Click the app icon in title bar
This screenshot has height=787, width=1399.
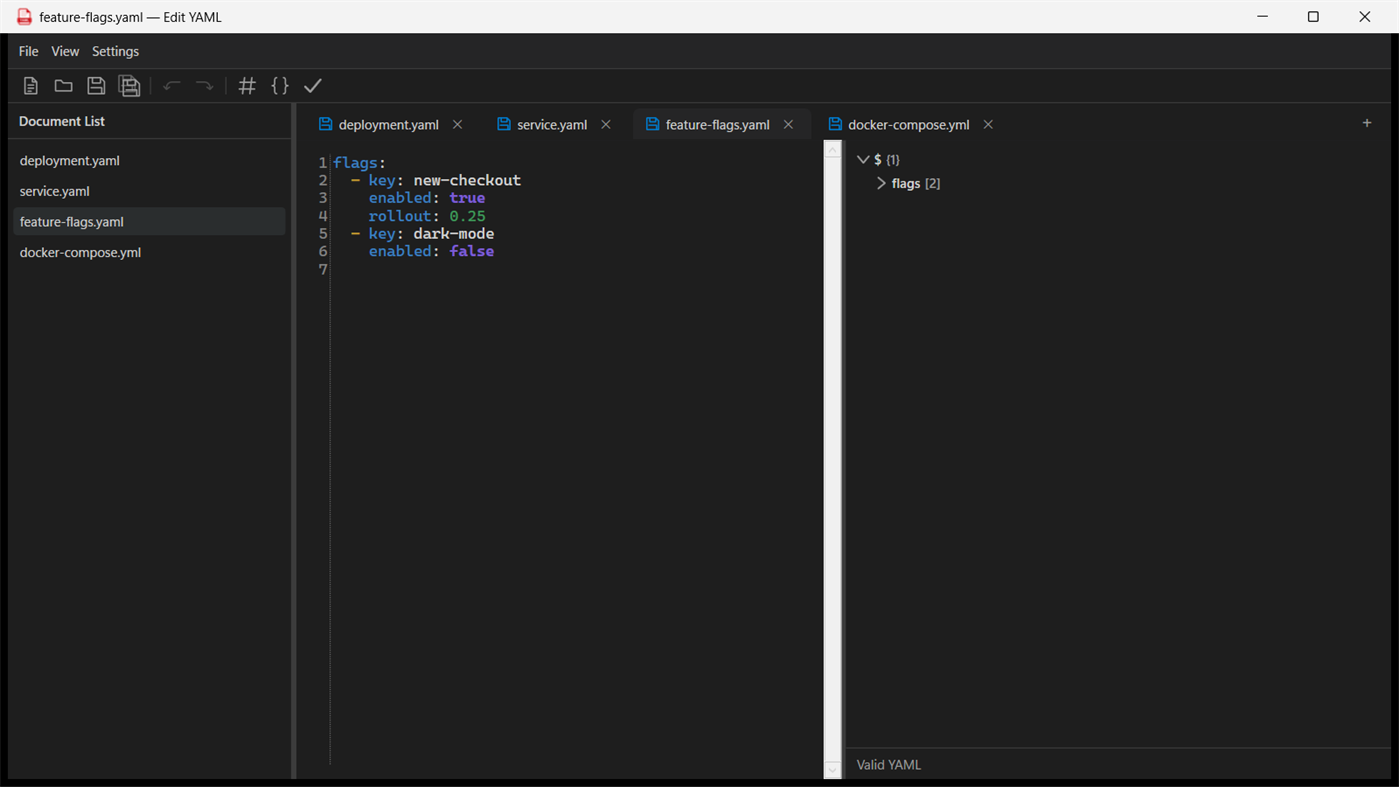[24, 17]
